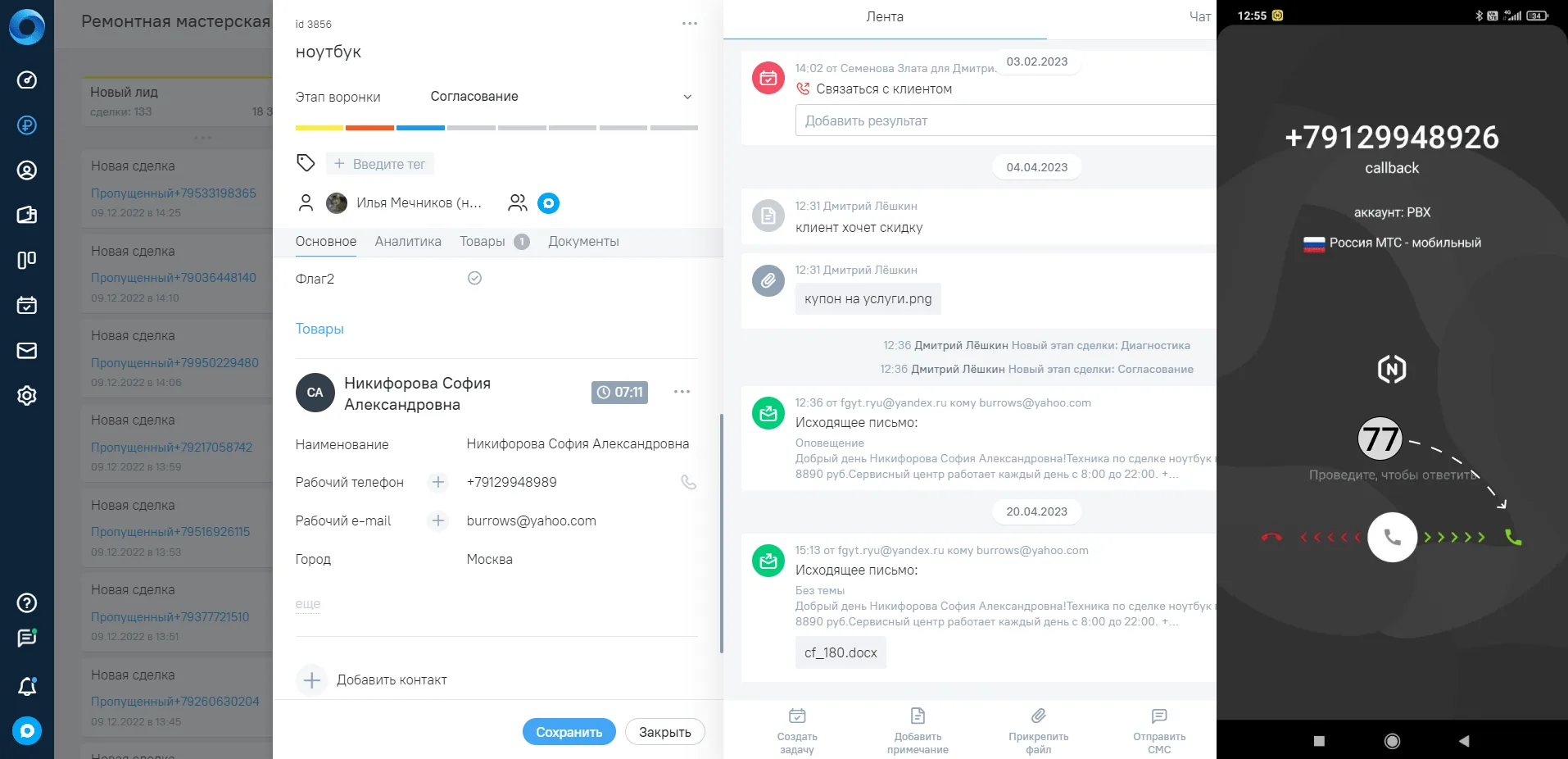The height and width of the screenshot is (759, 1568).
Task: Click Прикрепить файл paperclip icon
Action: pyautogui.click(x=1038, y=716)
